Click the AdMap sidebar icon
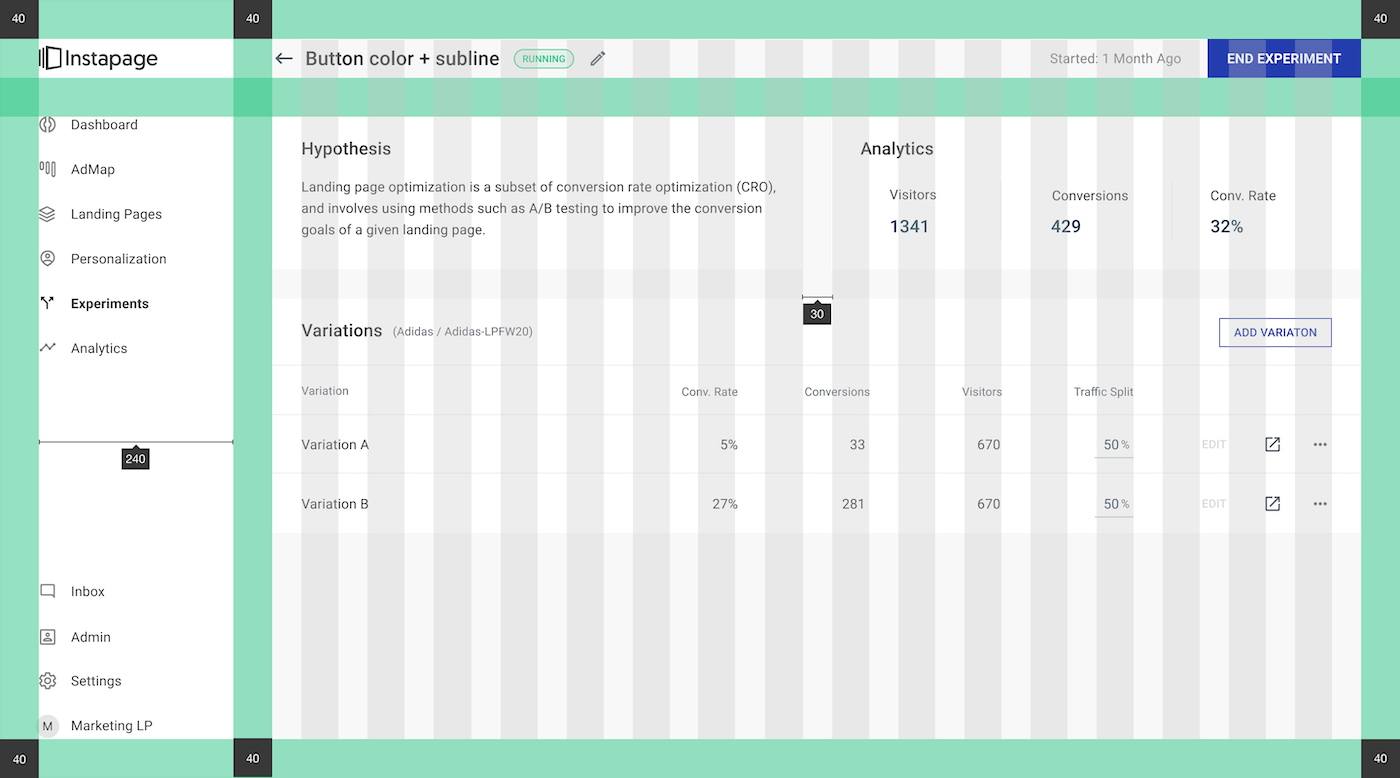 pyautogui.click(x=47, y=169)
